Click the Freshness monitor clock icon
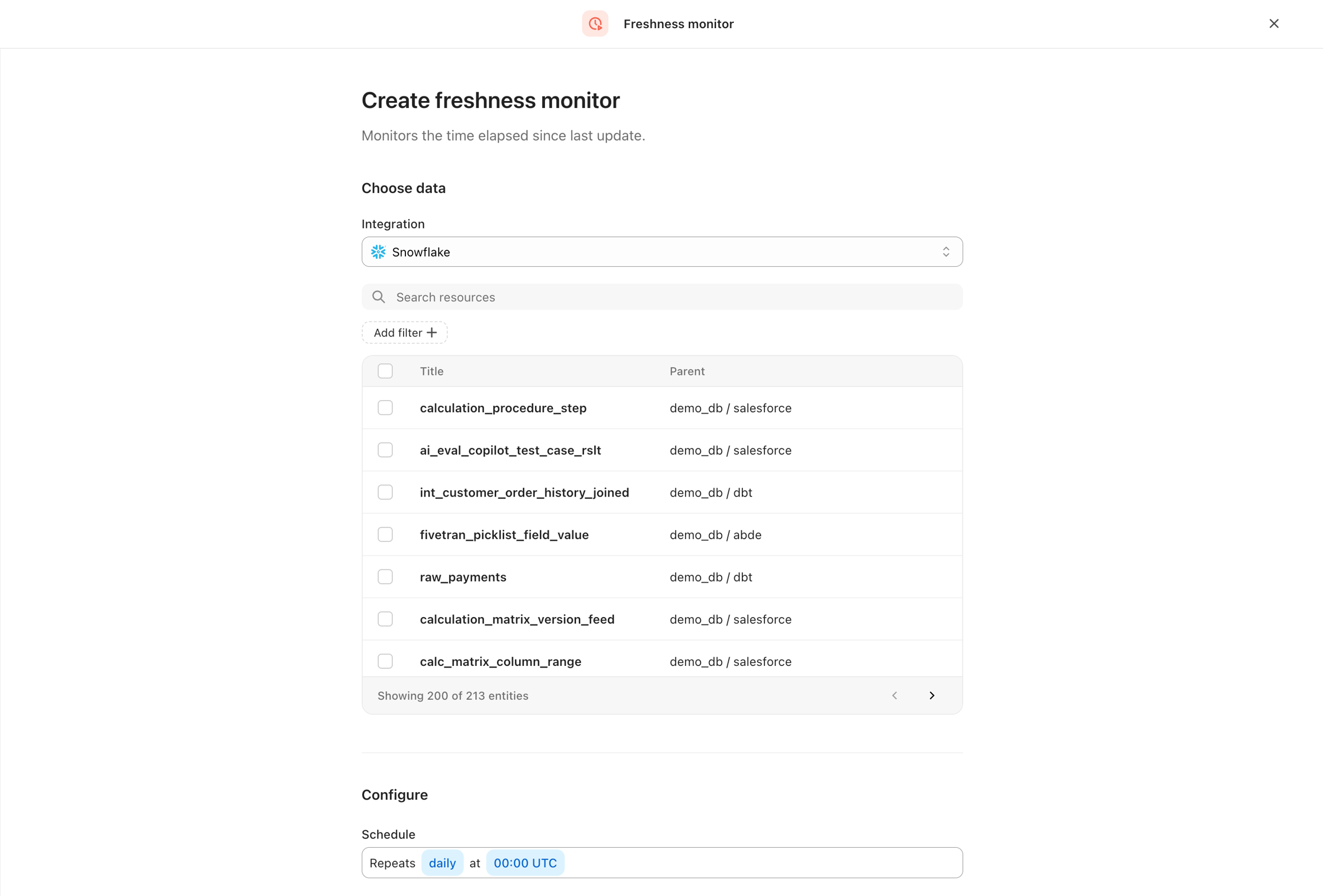The image size is (1323, 896). (595, 24)
